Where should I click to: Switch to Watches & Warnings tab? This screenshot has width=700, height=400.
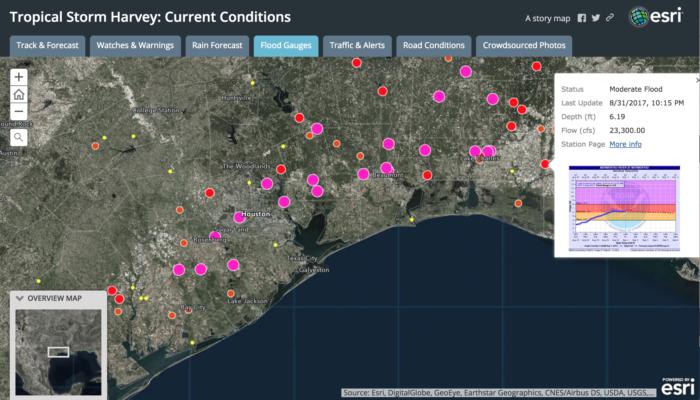pos(135,46)
